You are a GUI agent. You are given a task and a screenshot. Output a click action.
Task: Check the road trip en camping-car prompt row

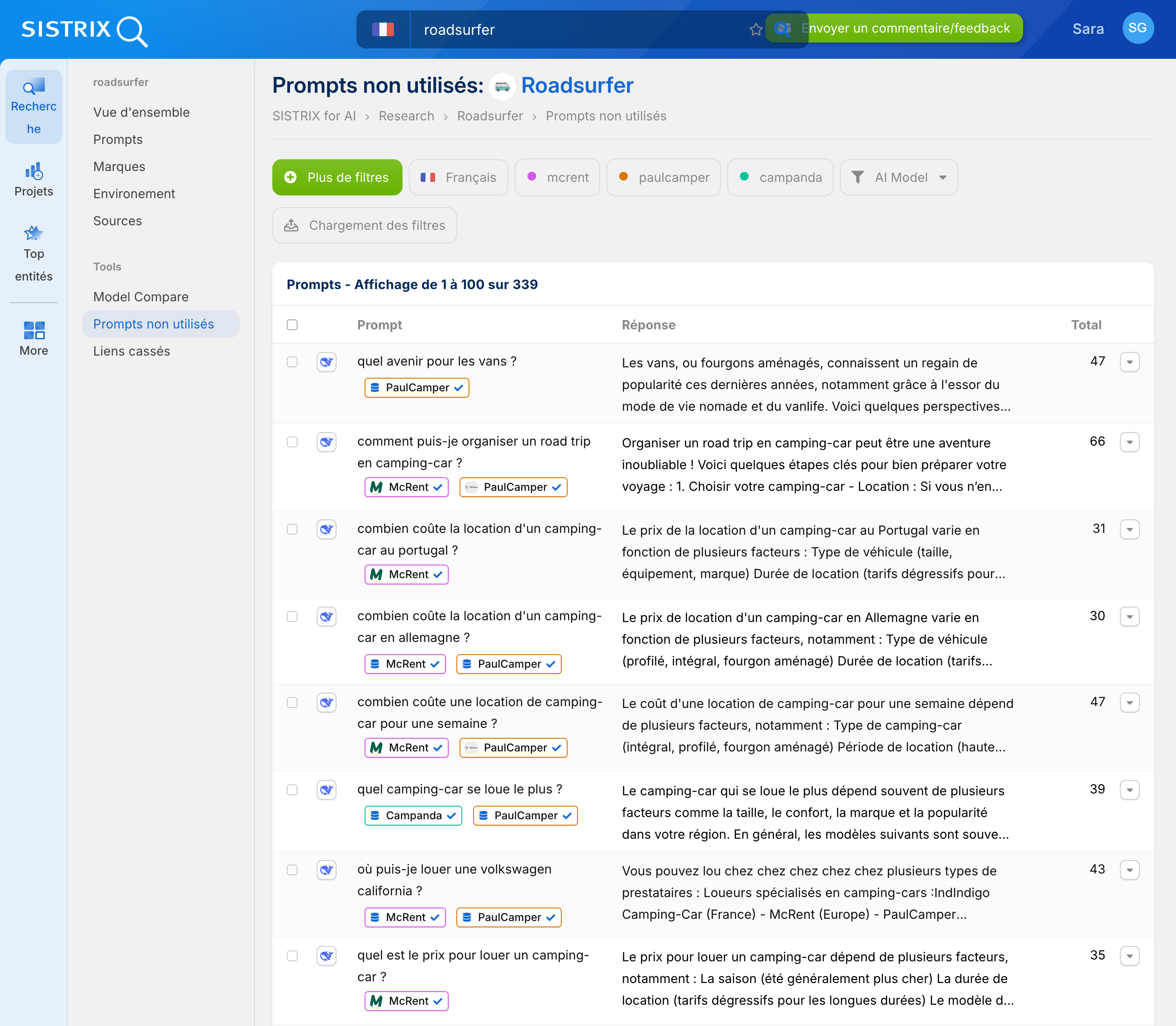point(292,442)
